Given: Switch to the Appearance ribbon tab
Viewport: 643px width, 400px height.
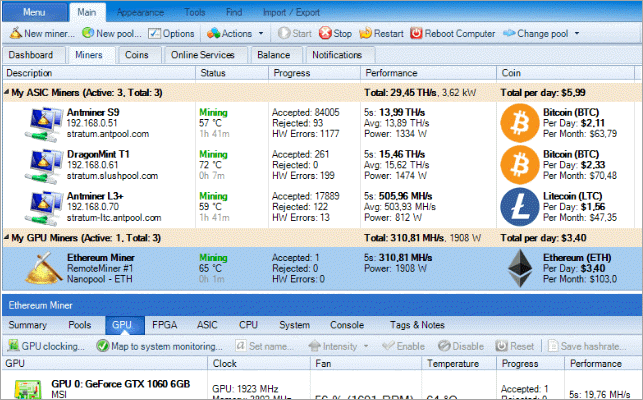Looking at the screenshot, I should pos(140,12).
